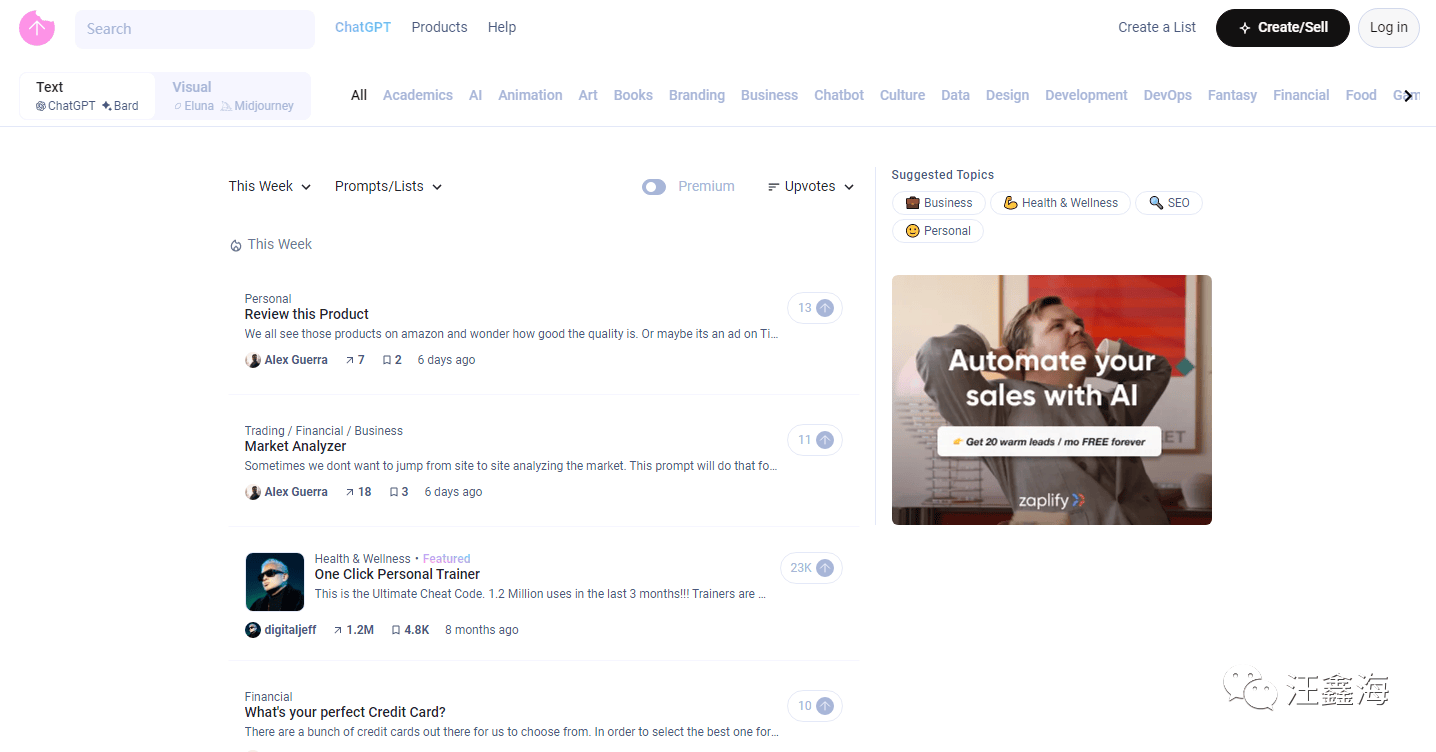Click the digitaljeff avatar icon
The height and width of the screenshot is (752, 1436).
pos(253,630)
